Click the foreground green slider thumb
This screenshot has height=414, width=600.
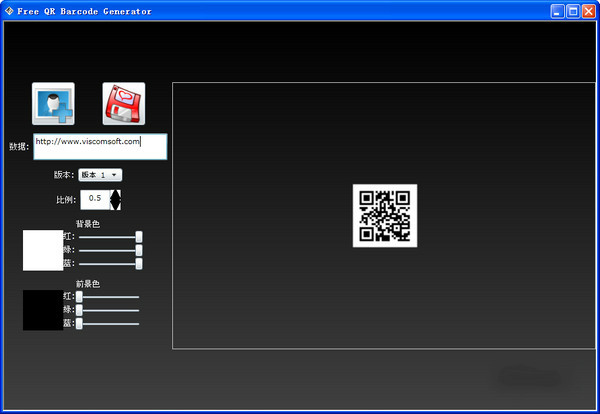pos(79,310)
